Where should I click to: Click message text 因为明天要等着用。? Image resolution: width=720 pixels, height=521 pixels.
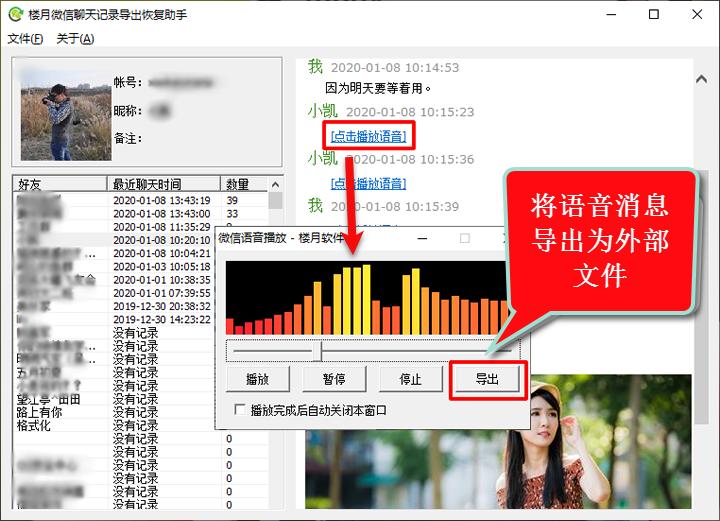click(x=378, y=88)
